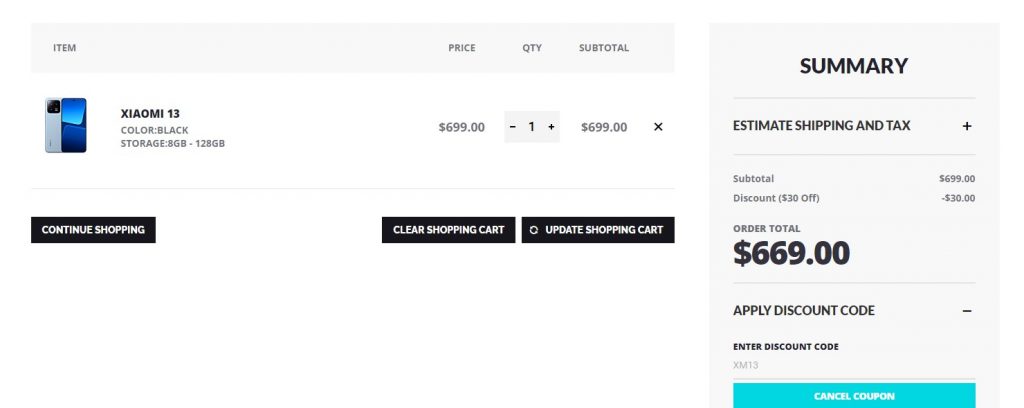Click Update Shopping Cart button label

pos(604,230)
